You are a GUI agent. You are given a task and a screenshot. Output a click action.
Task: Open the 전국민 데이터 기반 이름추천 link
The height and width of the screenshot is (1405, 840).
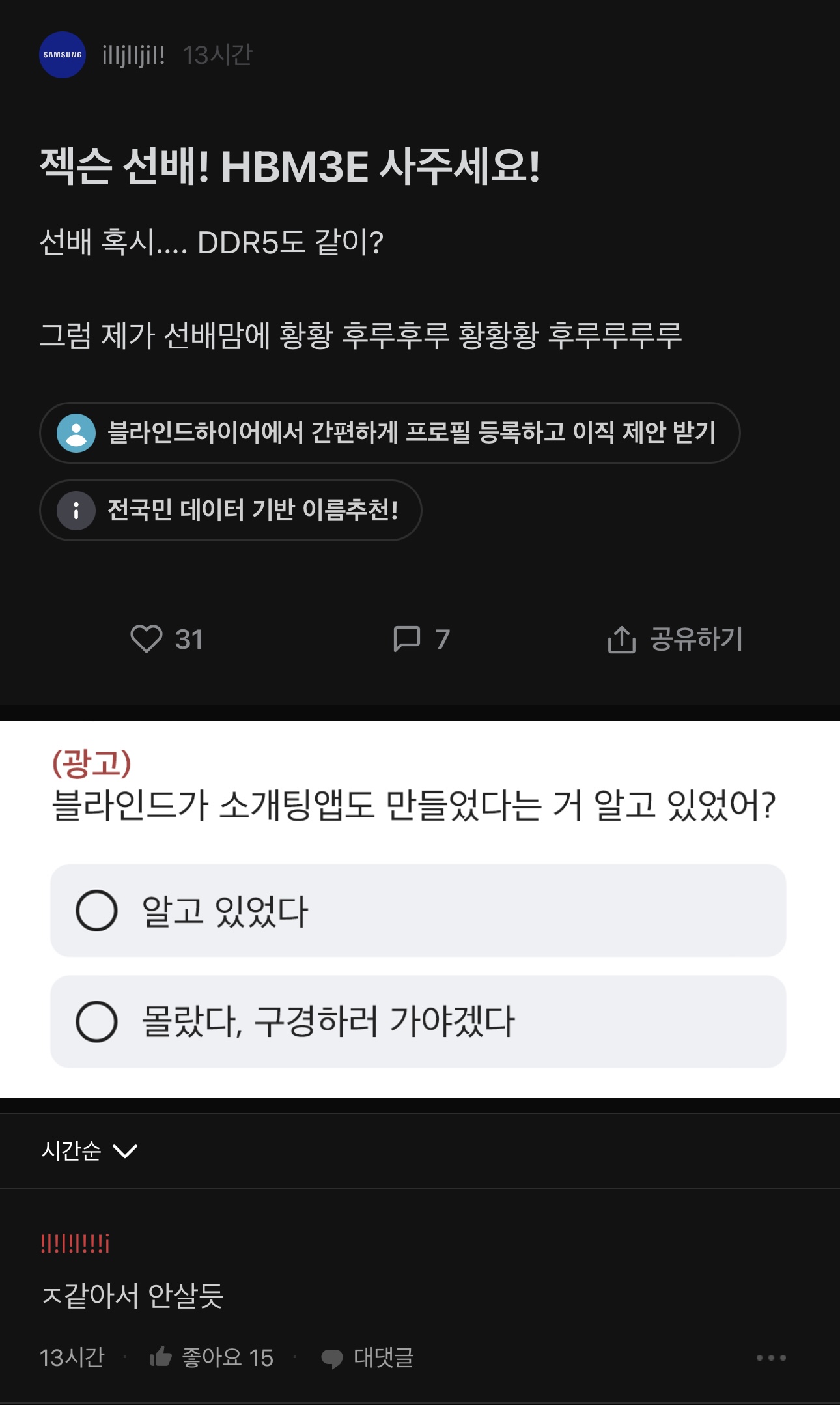coord(253,510)
